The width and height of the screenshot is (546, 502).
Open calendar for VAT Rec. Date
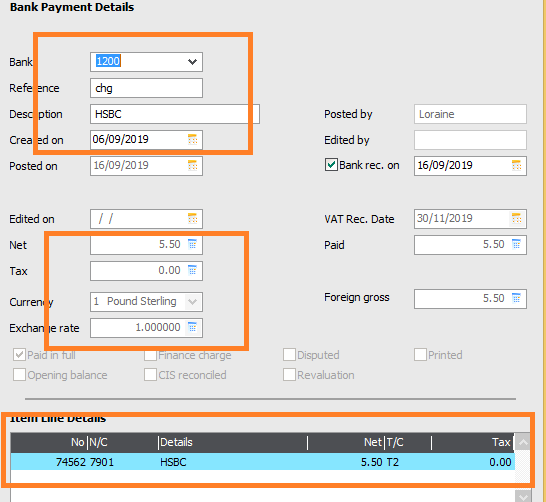tap(516, 219)
